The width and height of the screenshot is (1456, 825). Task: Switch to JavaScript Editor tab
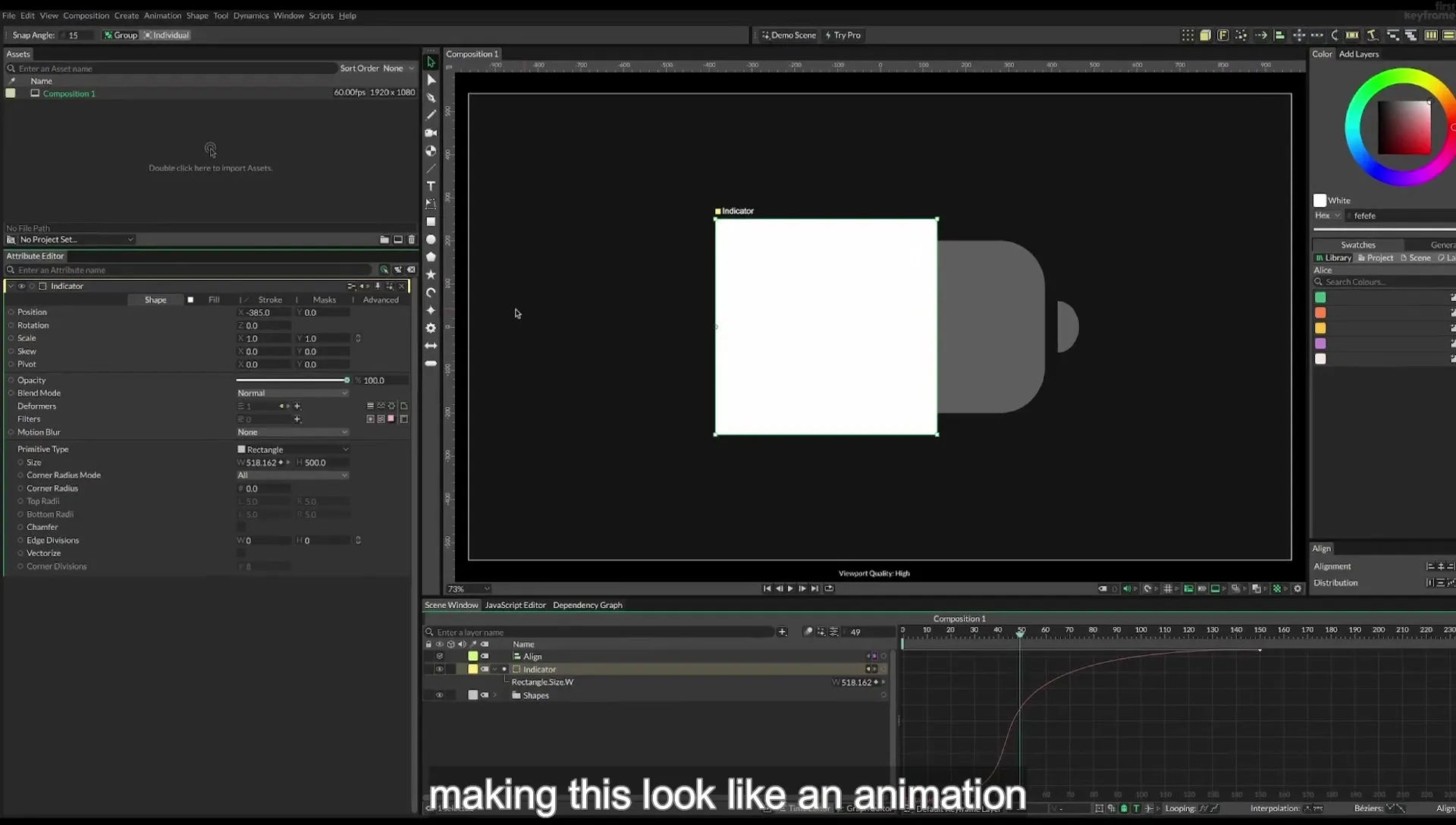(x=515, y=605)
